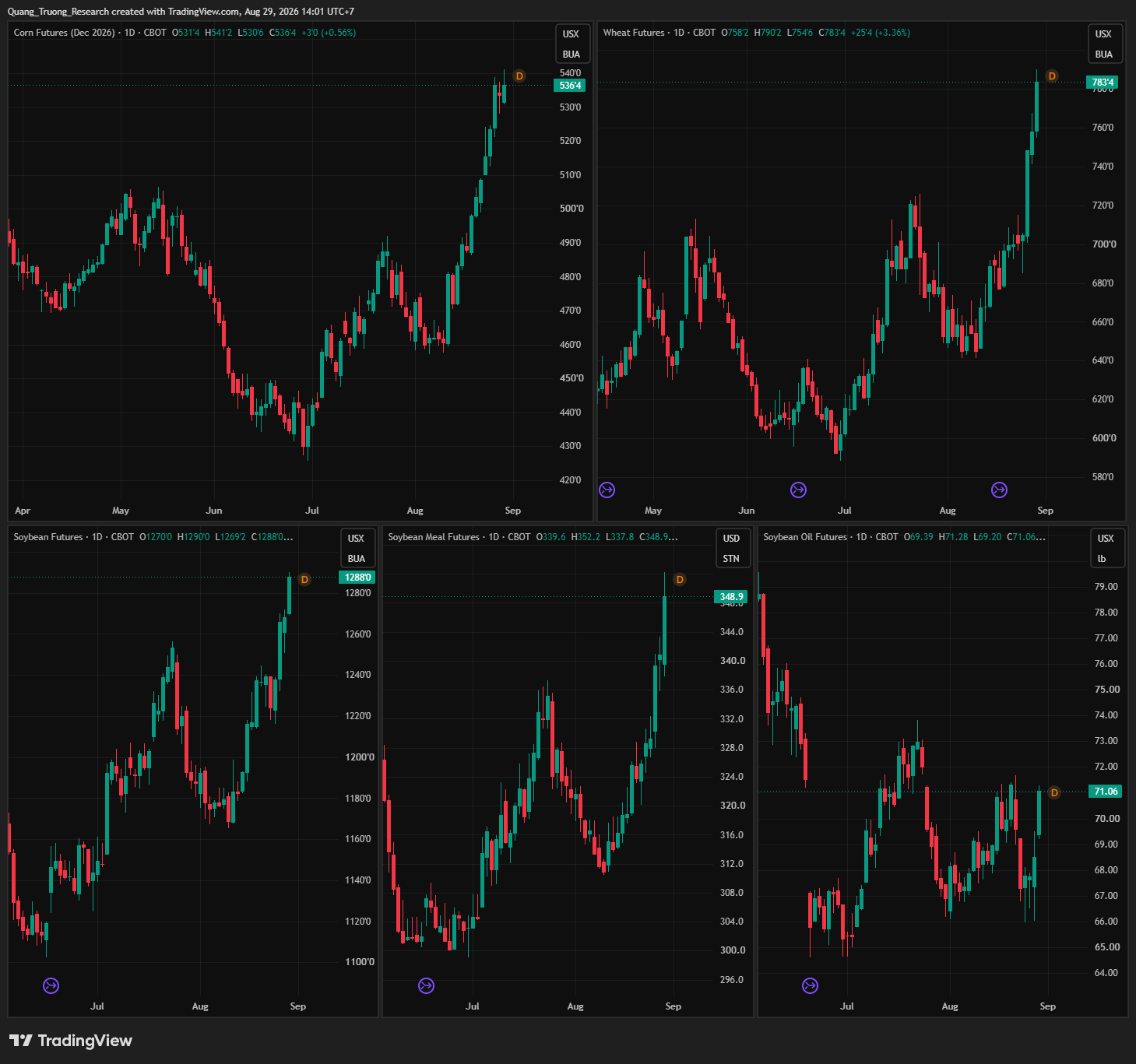The height and width of the screenshot is (1064, 1136).
Task: Click the Sep label on Soybean Oil time axis
Action: click(x=1048, y=1006)
